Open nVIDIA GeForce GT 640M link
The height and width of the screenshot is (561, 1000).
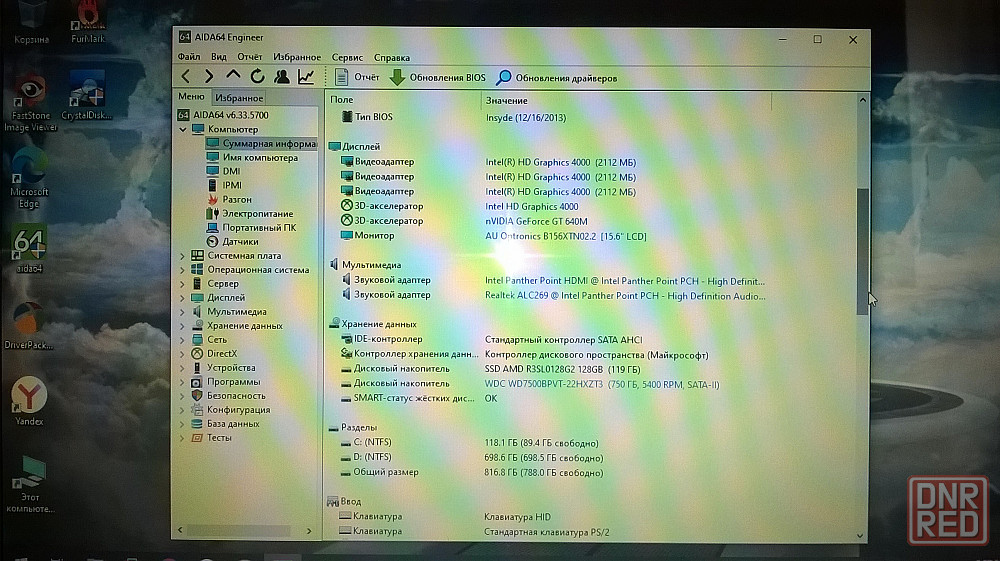tap(536, 221)
